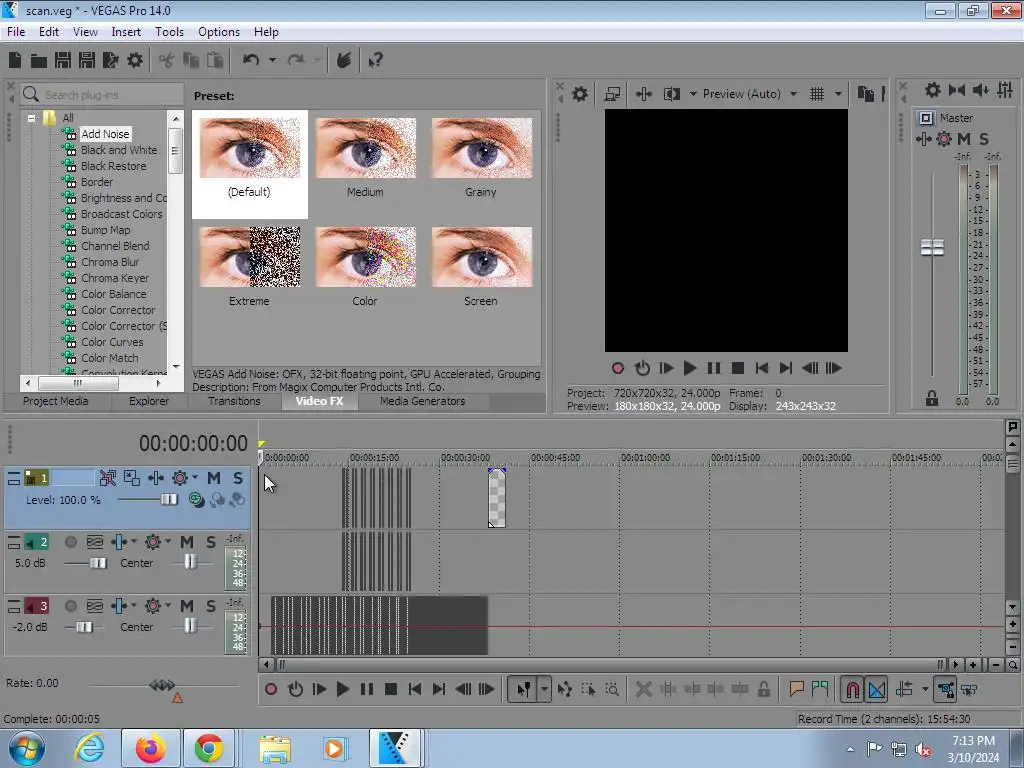Open the Options menu
Image resolution: width=1024 pixels, height=768 pixels.
coord(219,32)
